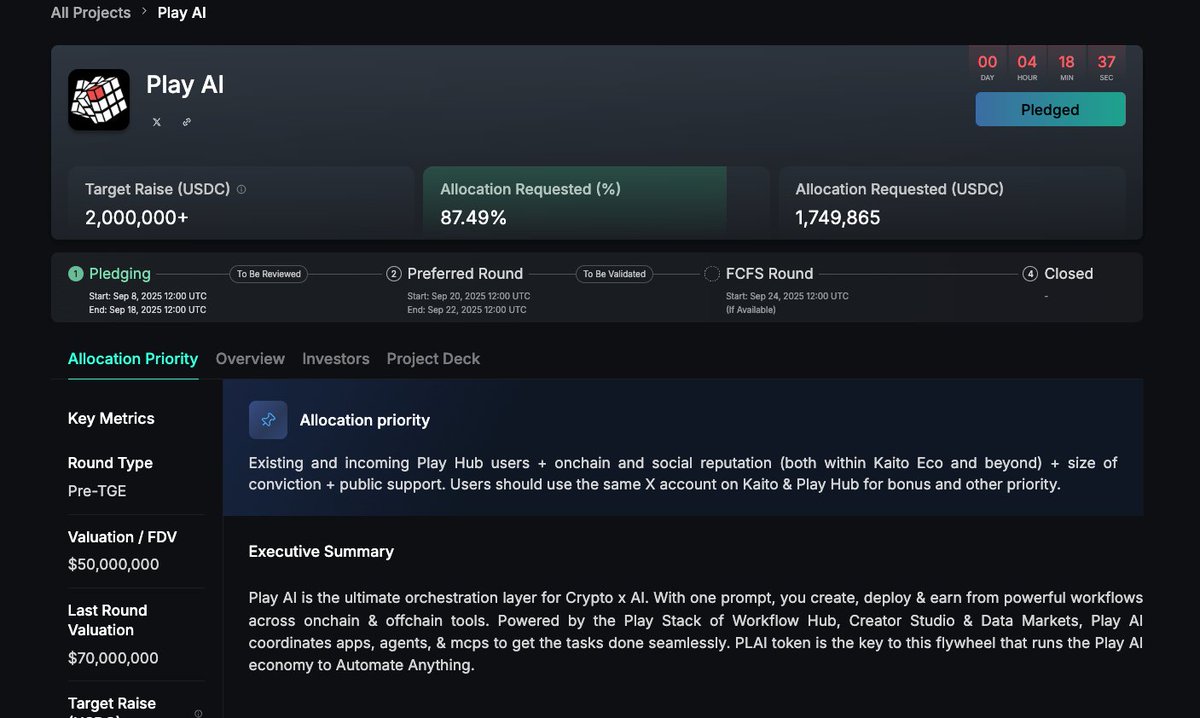Click the Closed step number icon
1200x718 pixels.
click(x=1030, y=274)
